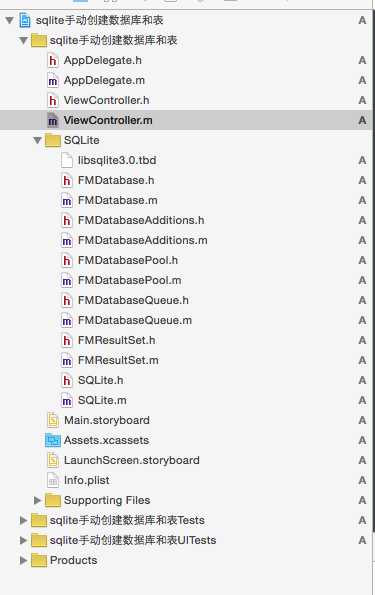Click the libsqlite3.0.tbd blank file icon
Screen dimensions: 375x595
67,161
